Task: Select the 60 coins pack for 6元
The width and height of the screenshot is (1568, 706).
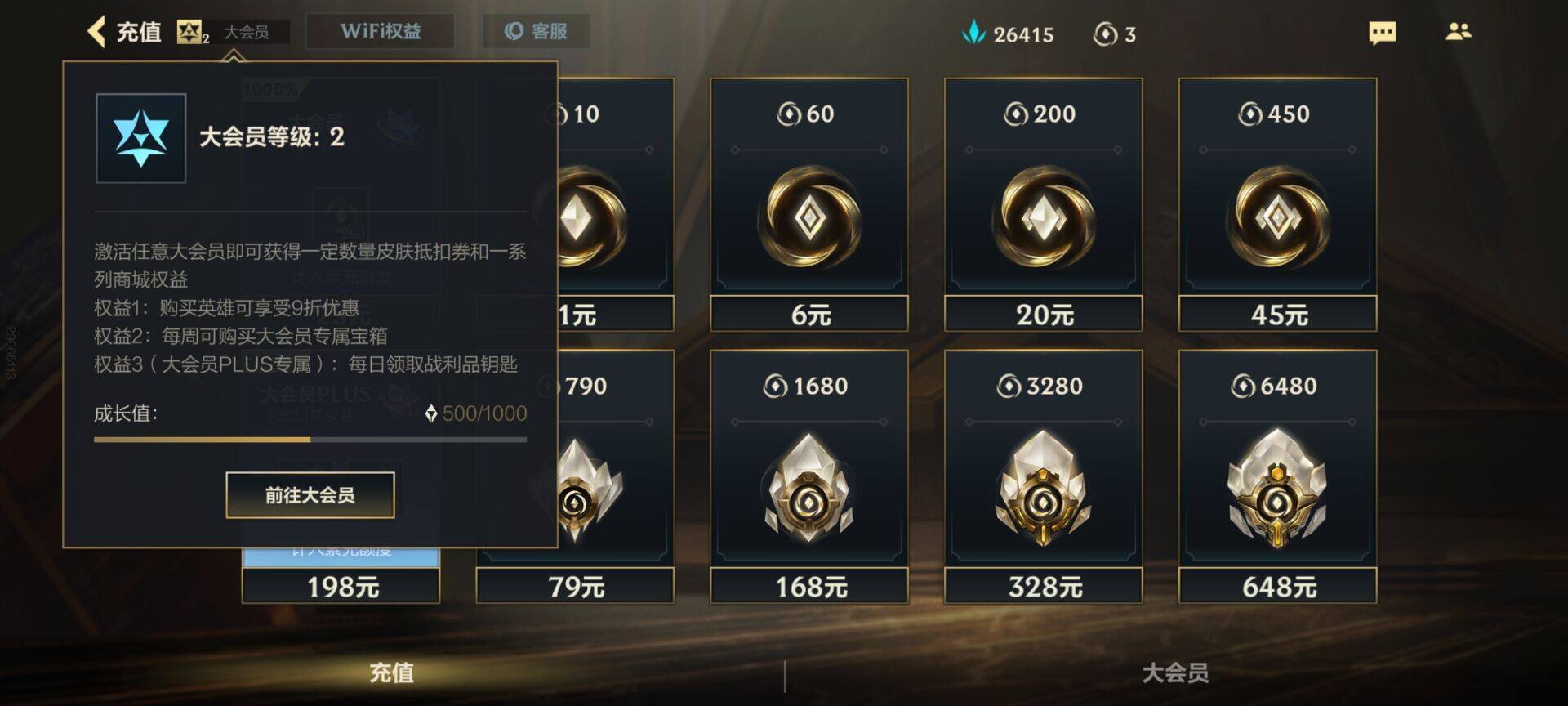Action: pos(809,204)
